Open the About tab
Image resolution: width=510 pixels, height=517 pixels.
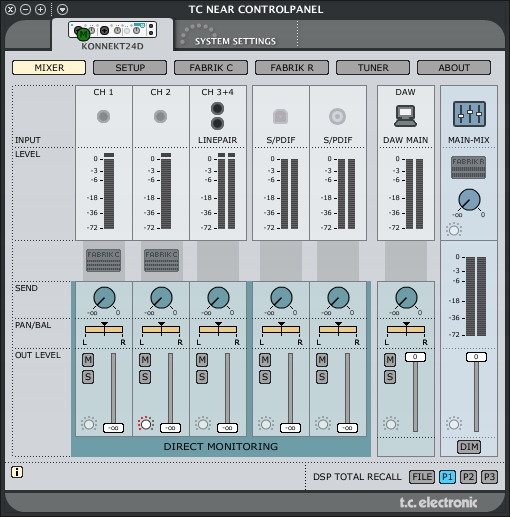pyautogui.click(x=454, y=68)
